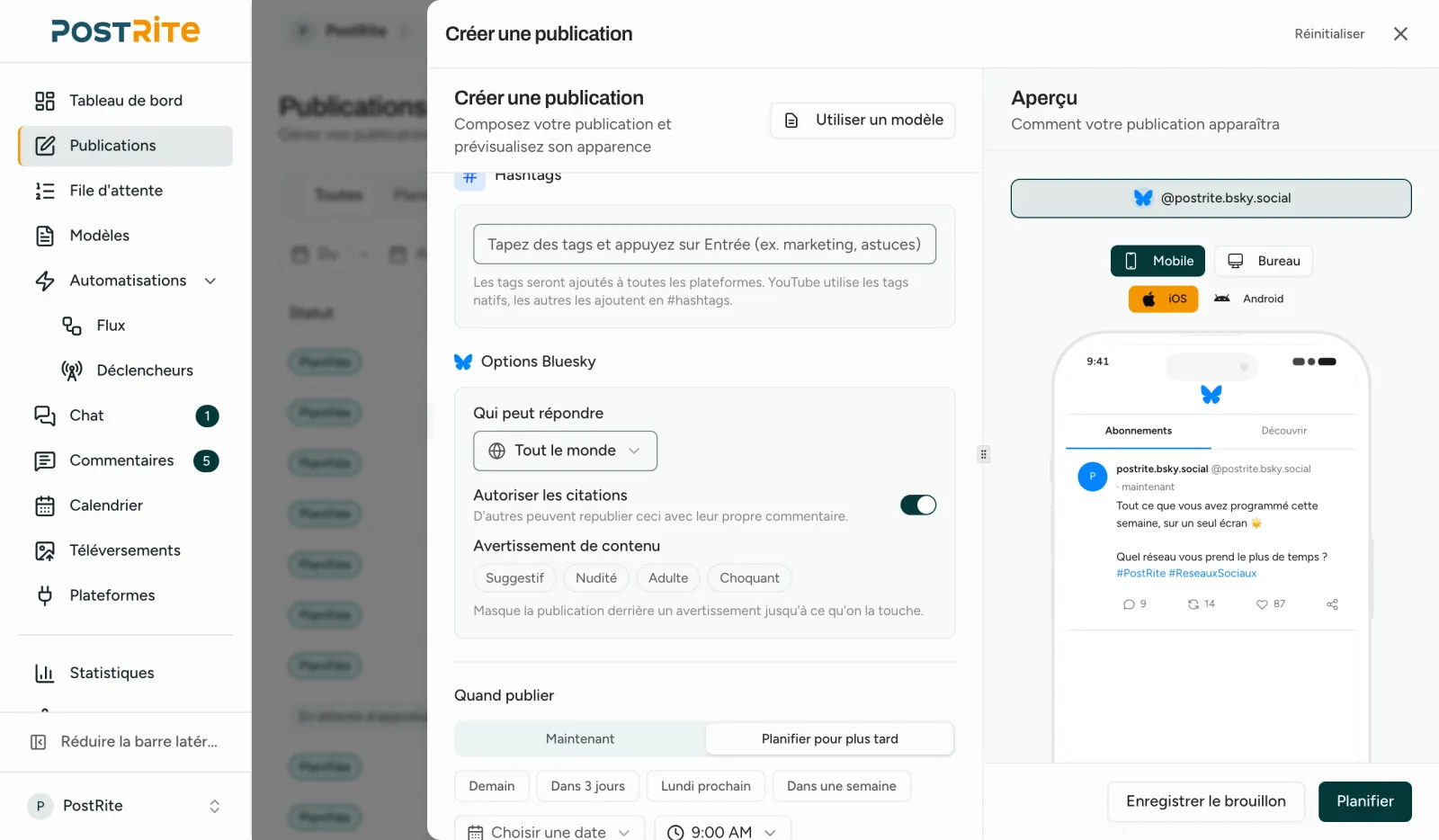
Task: Toggle Suggestif content warning chip
Action: tap(514, 578)
